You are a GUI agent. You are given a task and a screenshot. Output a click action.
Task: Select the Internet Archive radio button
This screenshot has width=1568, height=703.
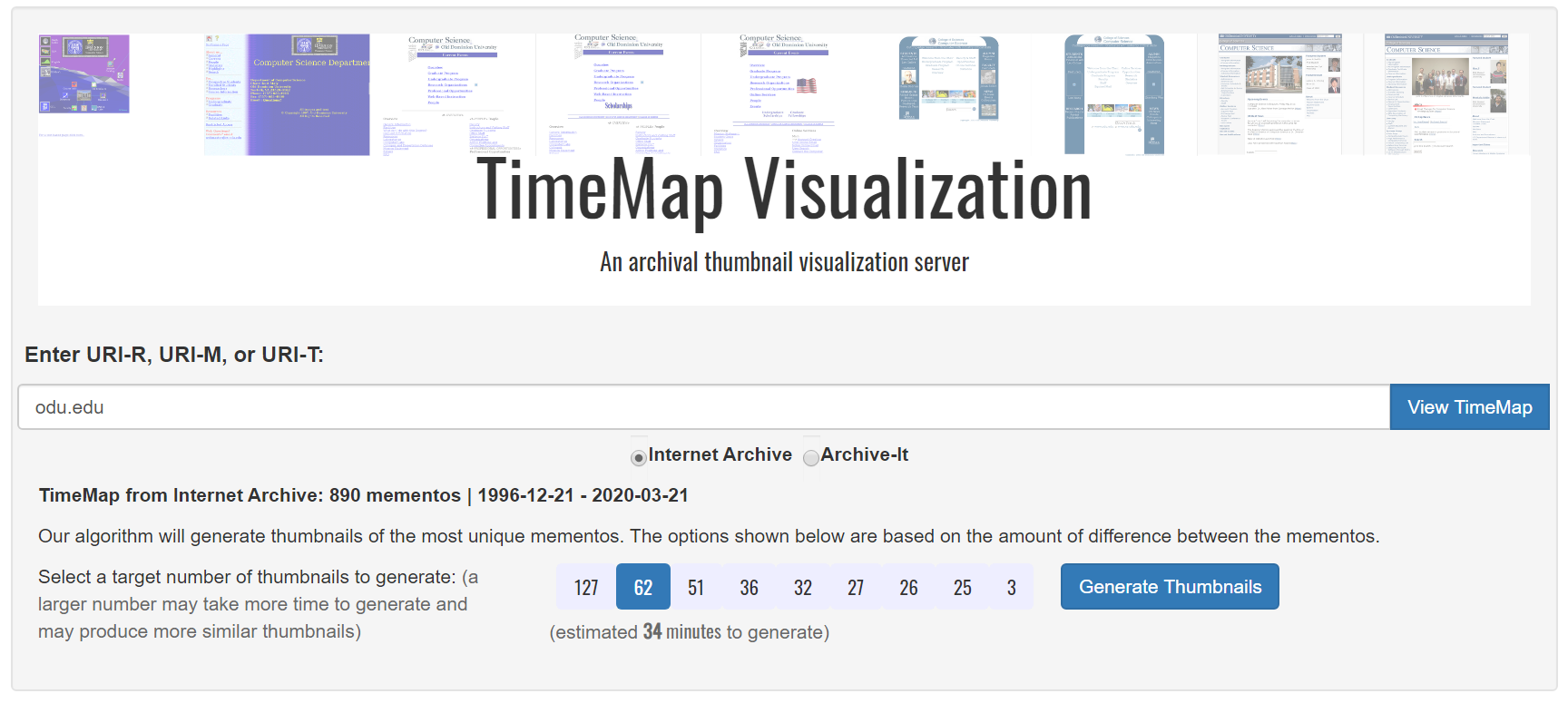639,458
